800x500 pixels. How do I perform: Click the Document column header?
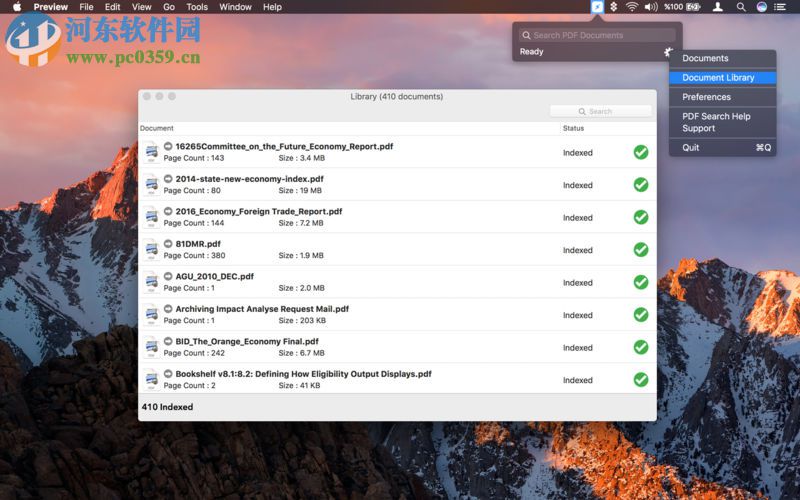pos(157,128)
